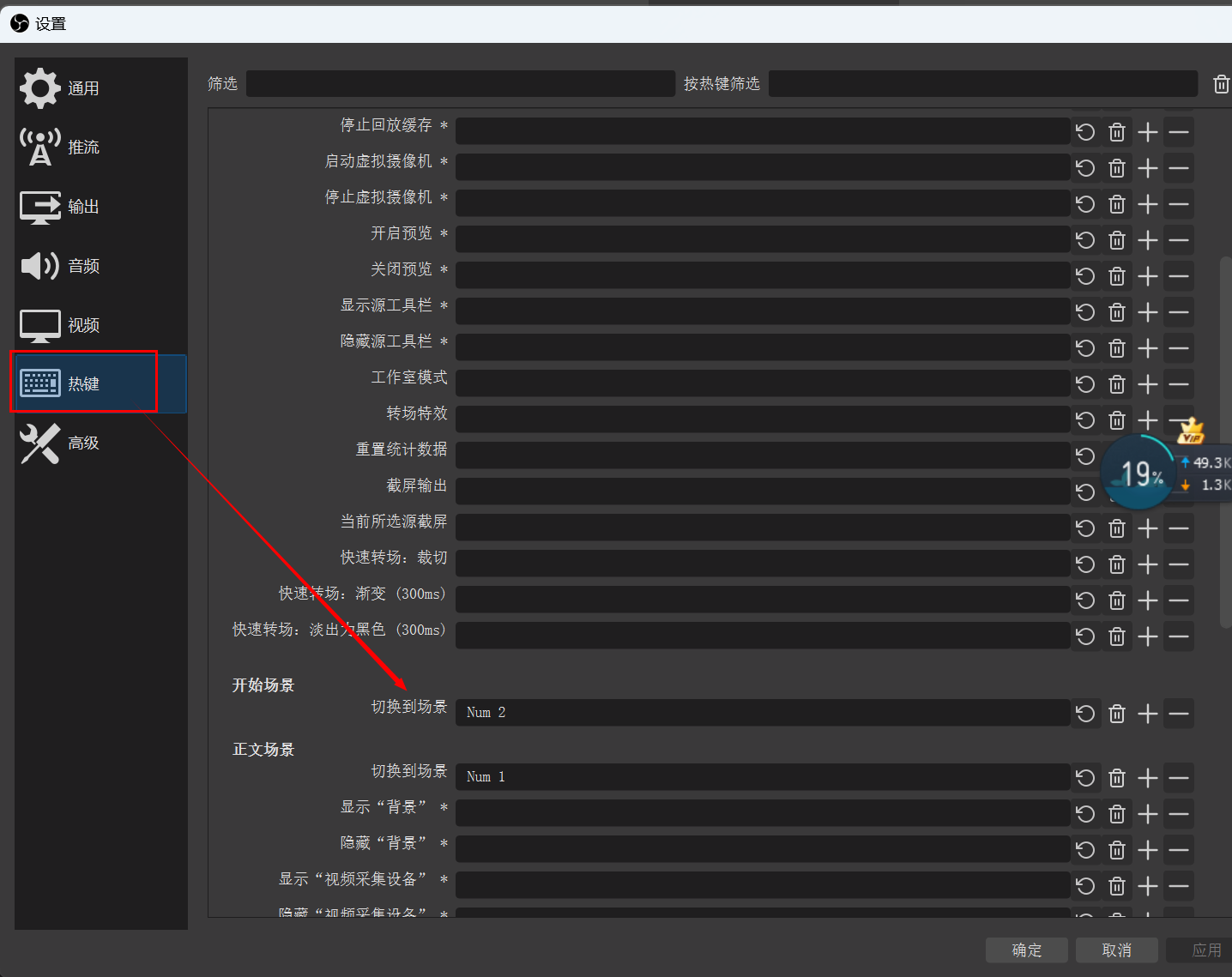The image size is (1232, 977).
Task: Confirm settings with the 确定 button
Action: (1027, 950)
